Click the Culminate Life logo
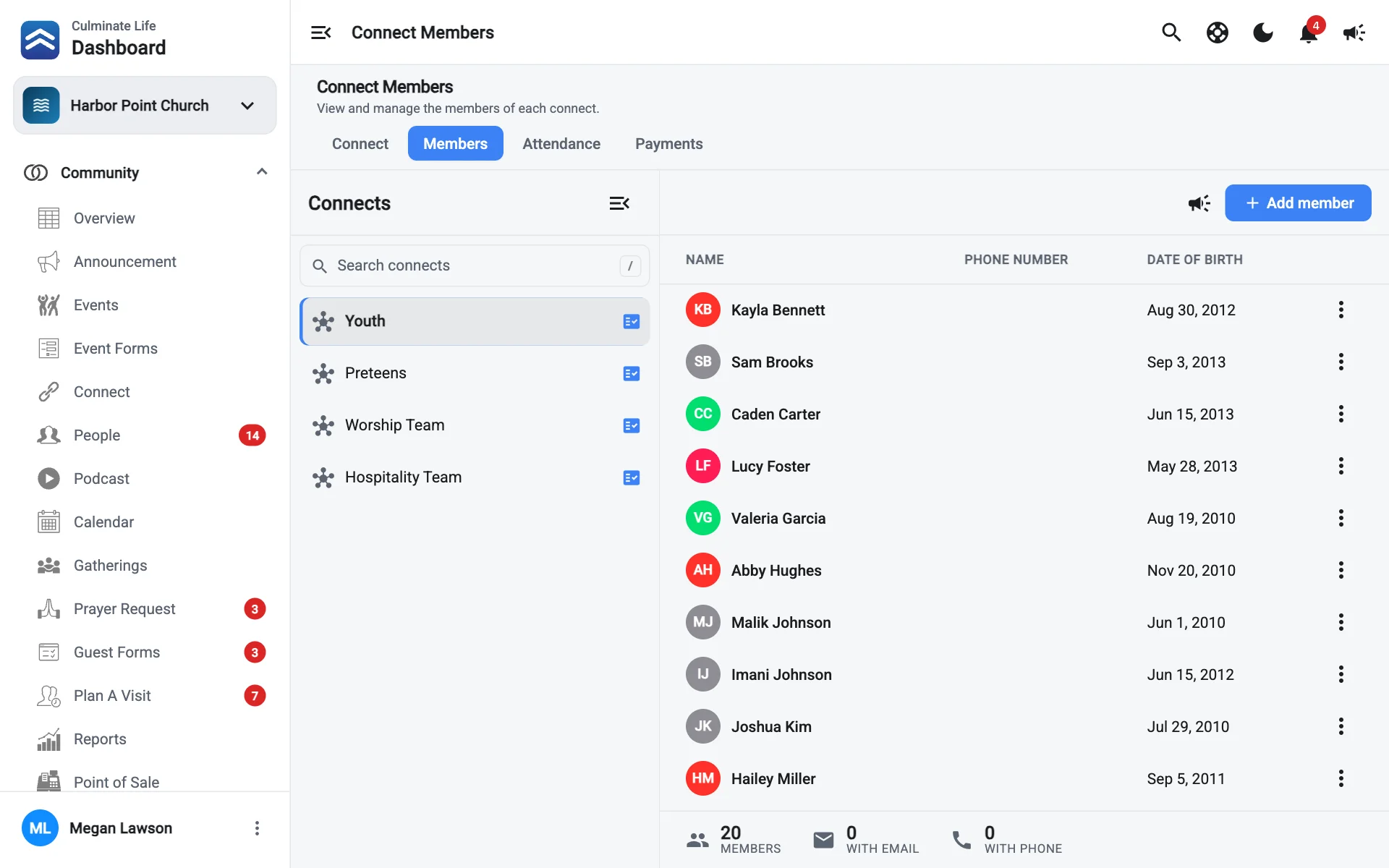Image resolution: width=1389 pixels, height=868 pixels. coord(41,40)
